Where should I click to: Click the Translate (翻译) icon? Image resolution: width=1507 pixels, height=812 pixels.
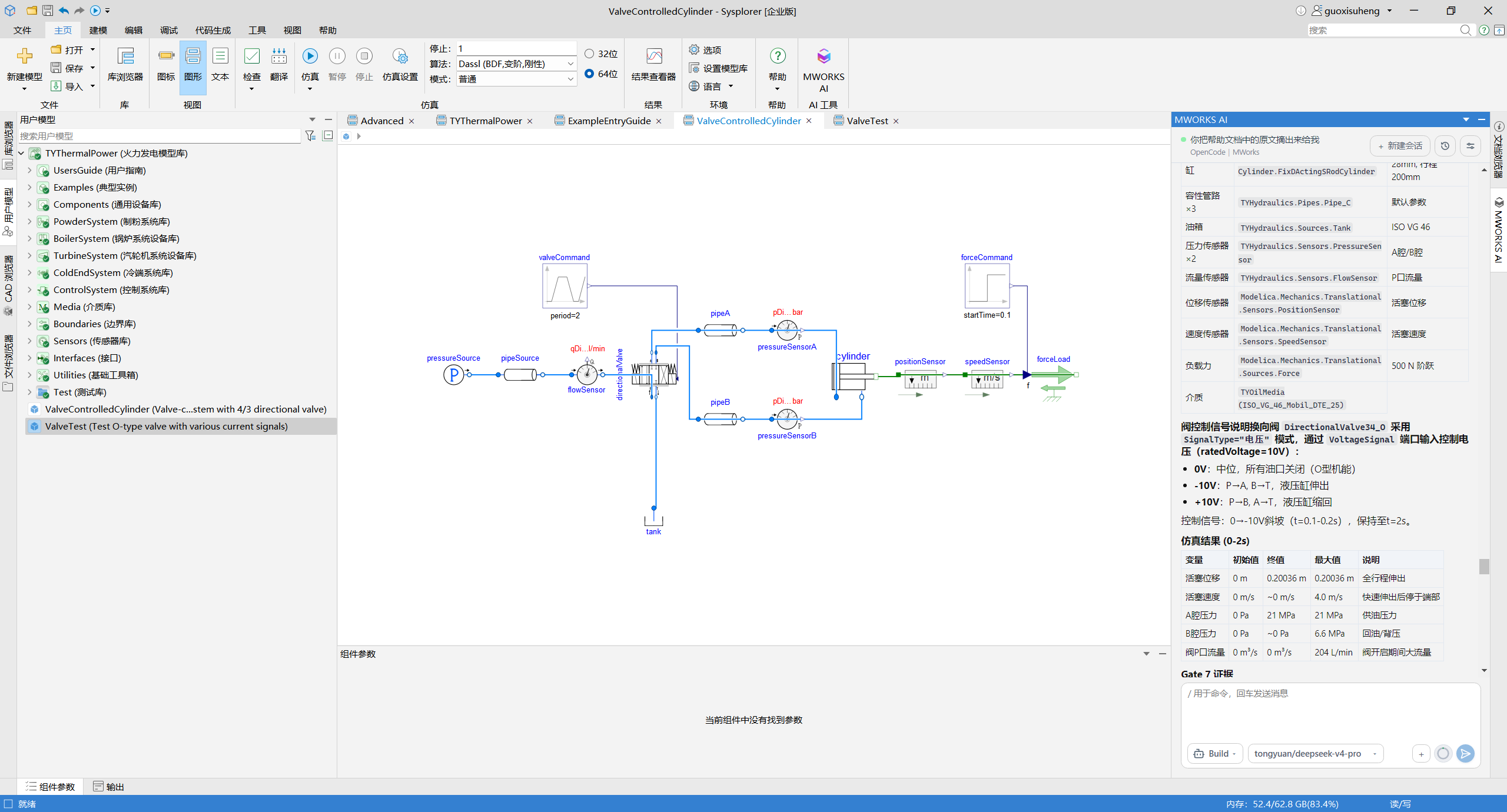pos(279,56)
